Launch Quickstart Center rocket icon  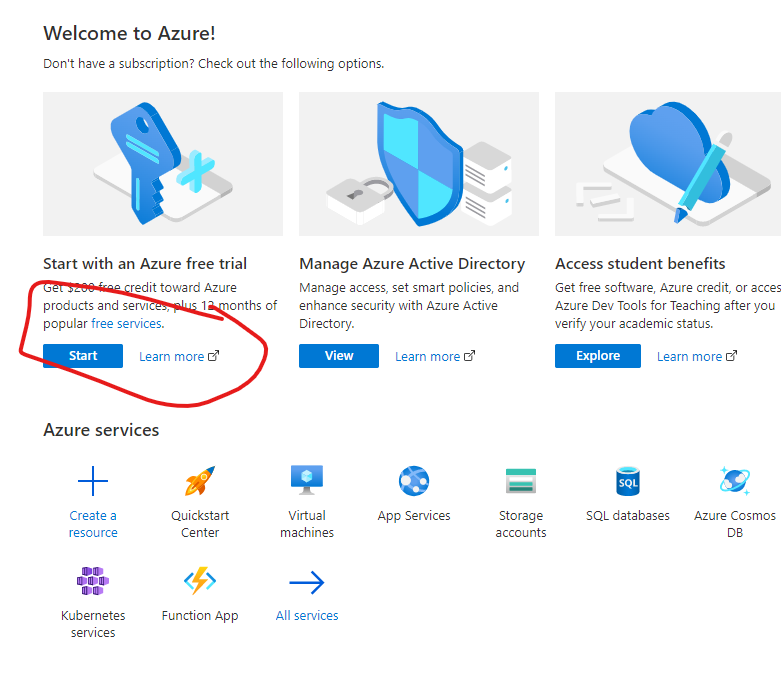[200, 482]
